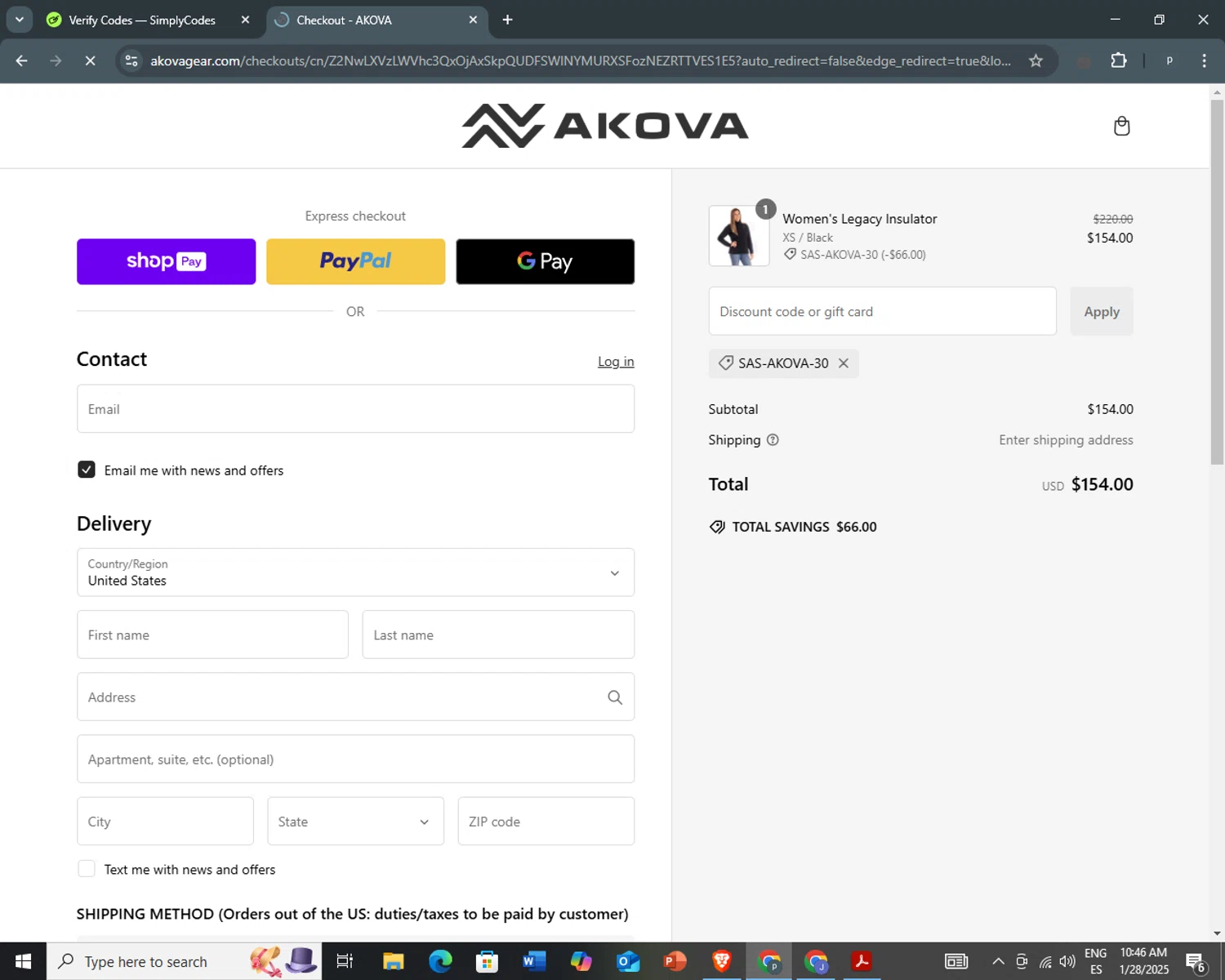Click the taskbar search box

(185, 961)
